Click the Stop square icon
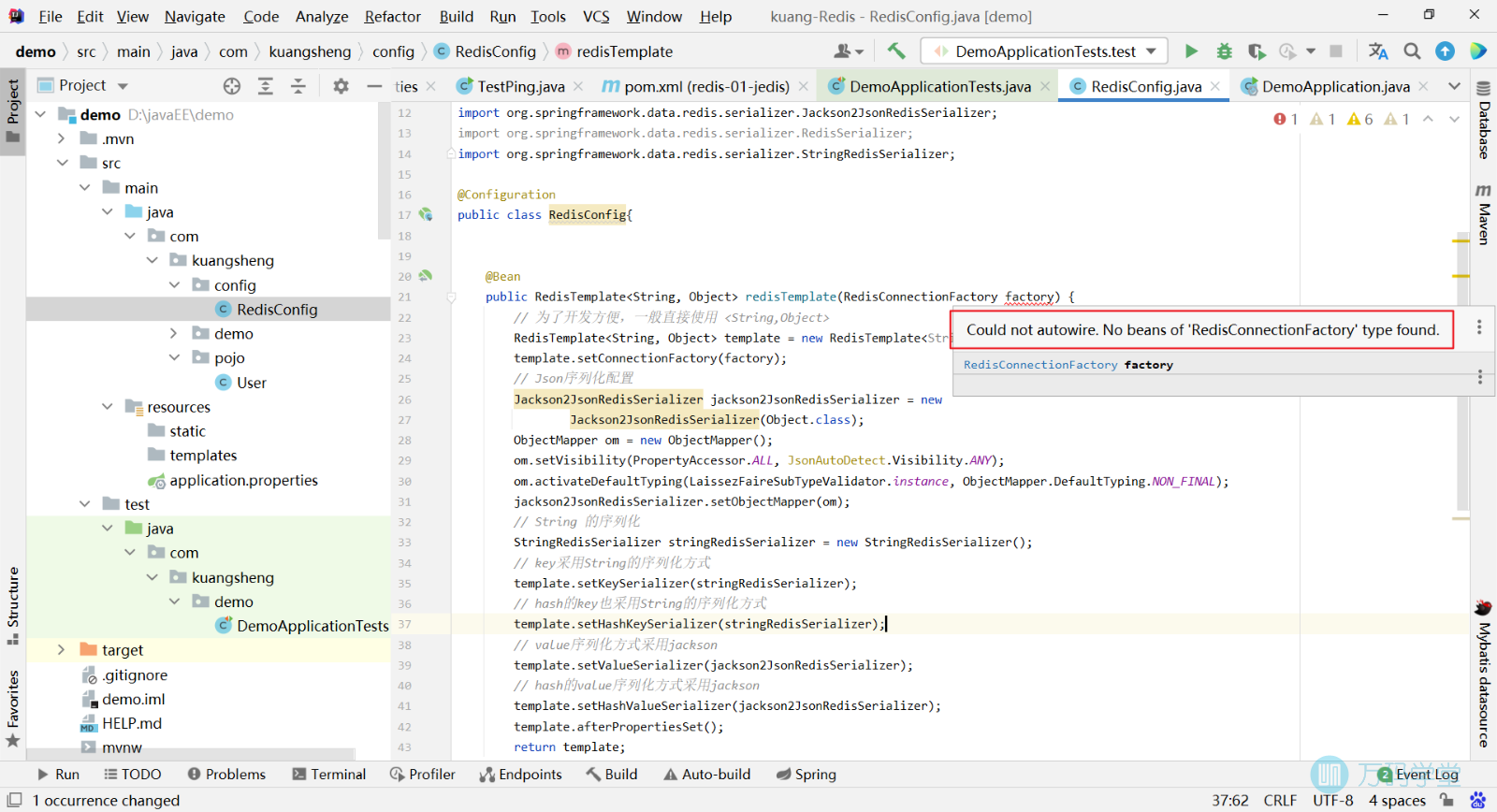The image size is (1497, 812). [1336, 51]
